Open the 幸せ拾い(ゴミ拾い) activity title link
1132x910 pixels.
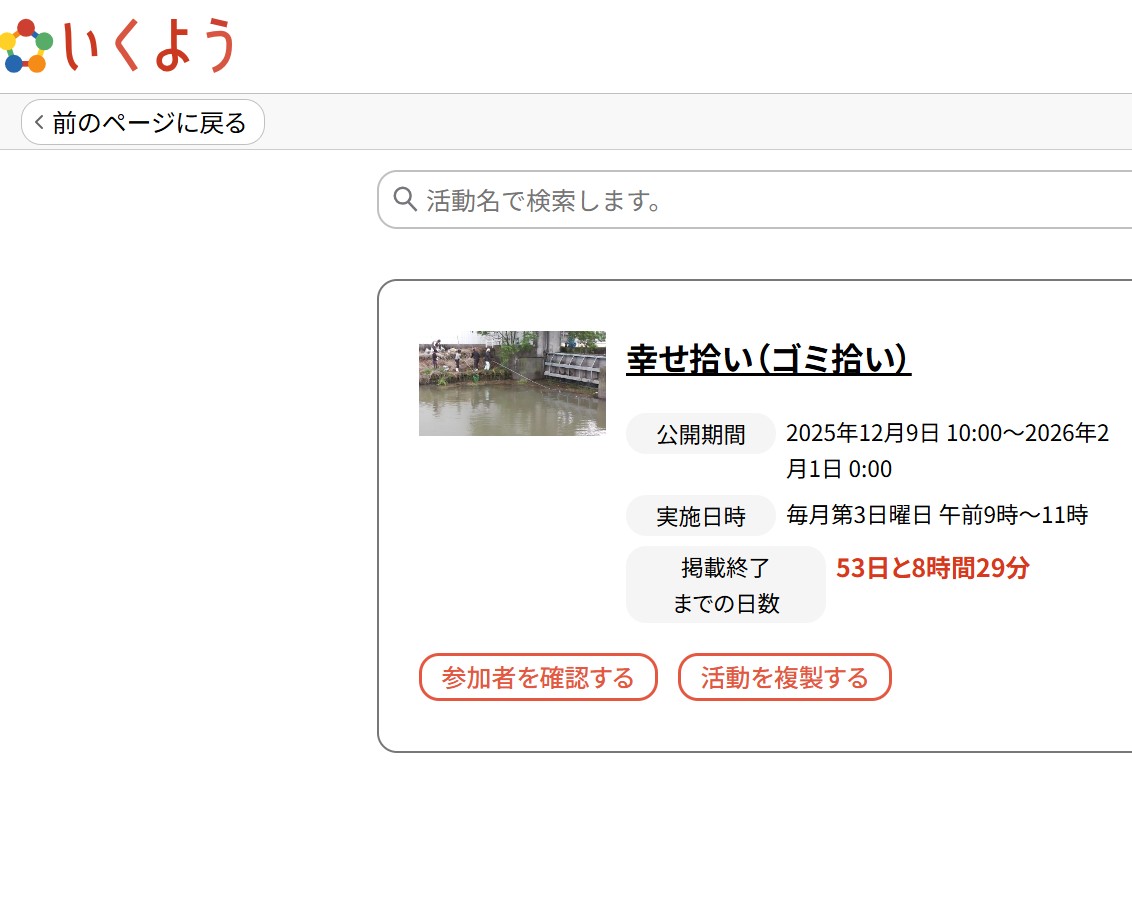[x=768, y=359]
